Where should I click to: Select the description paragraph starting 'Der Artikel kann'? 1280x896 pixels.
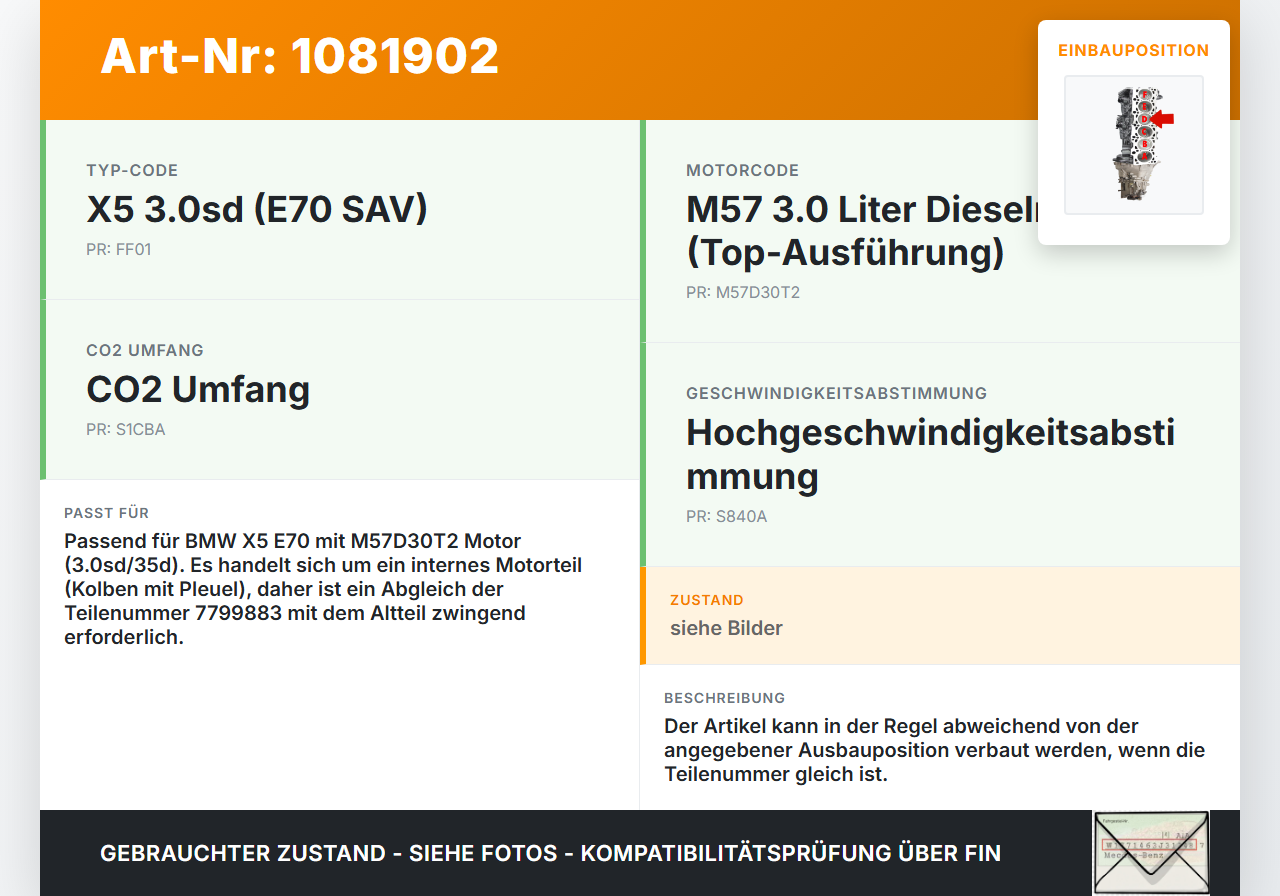coord(935,750)
